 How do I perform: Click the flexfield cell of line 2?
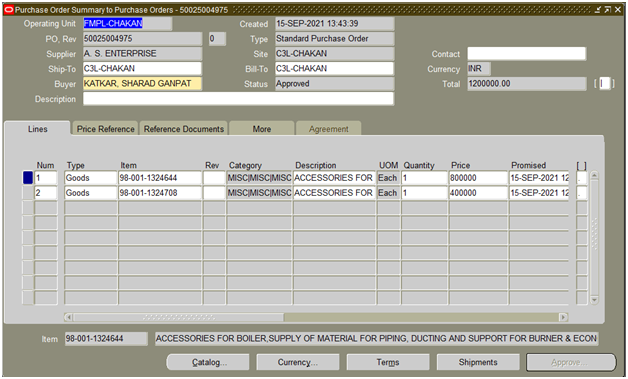[x=582, y=193]
